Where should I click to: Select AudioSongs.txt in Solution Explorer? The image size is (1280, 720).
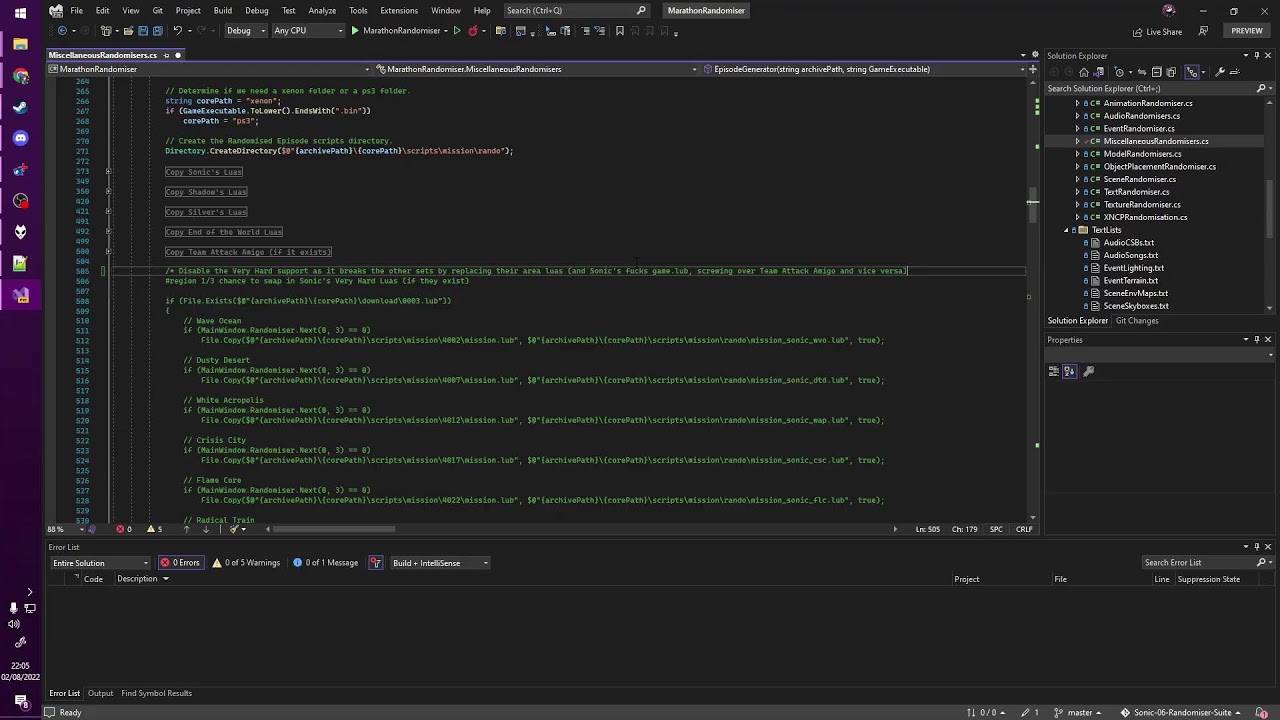[1130, 255]
